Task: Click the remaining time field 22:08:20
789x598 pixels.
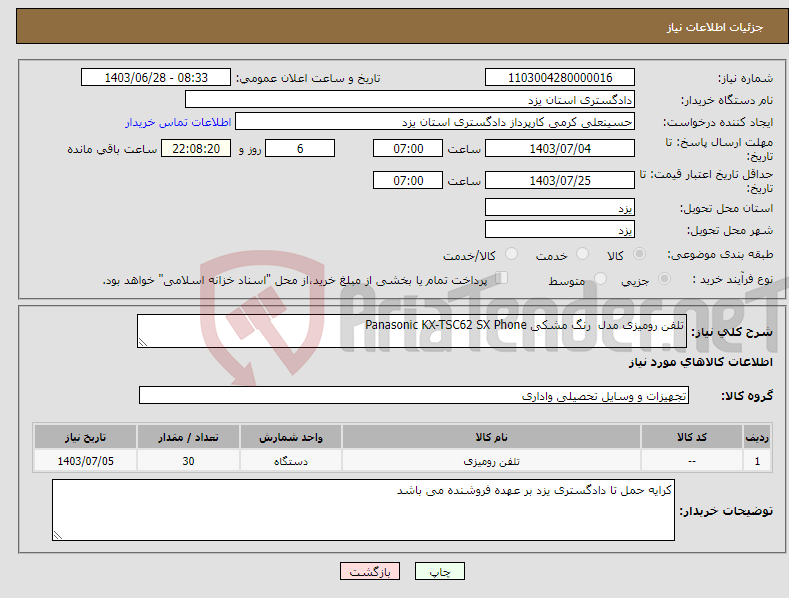Action: (x=196, y=148)
